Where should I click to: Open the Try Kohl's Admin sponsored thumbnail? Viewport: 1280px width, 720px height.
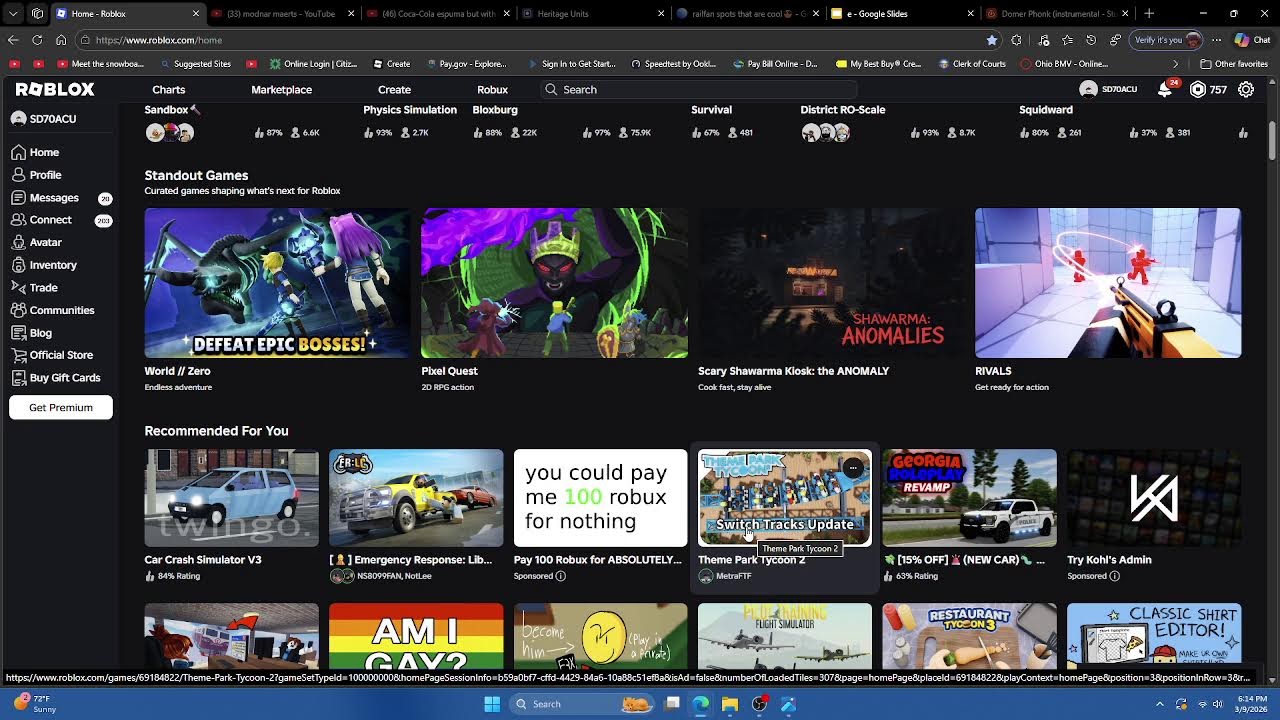pos(1154,498)
